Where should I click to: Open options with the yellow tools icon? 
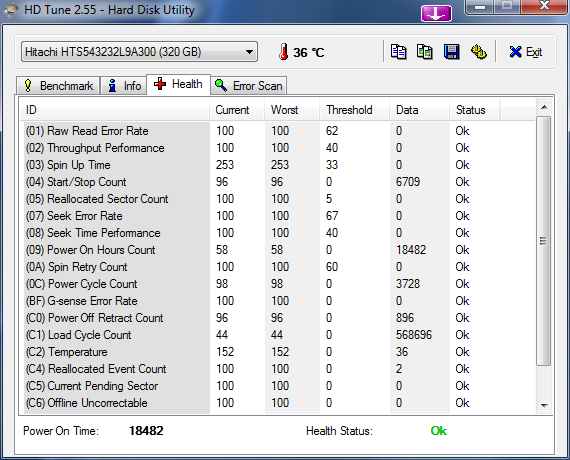(479, 52)
